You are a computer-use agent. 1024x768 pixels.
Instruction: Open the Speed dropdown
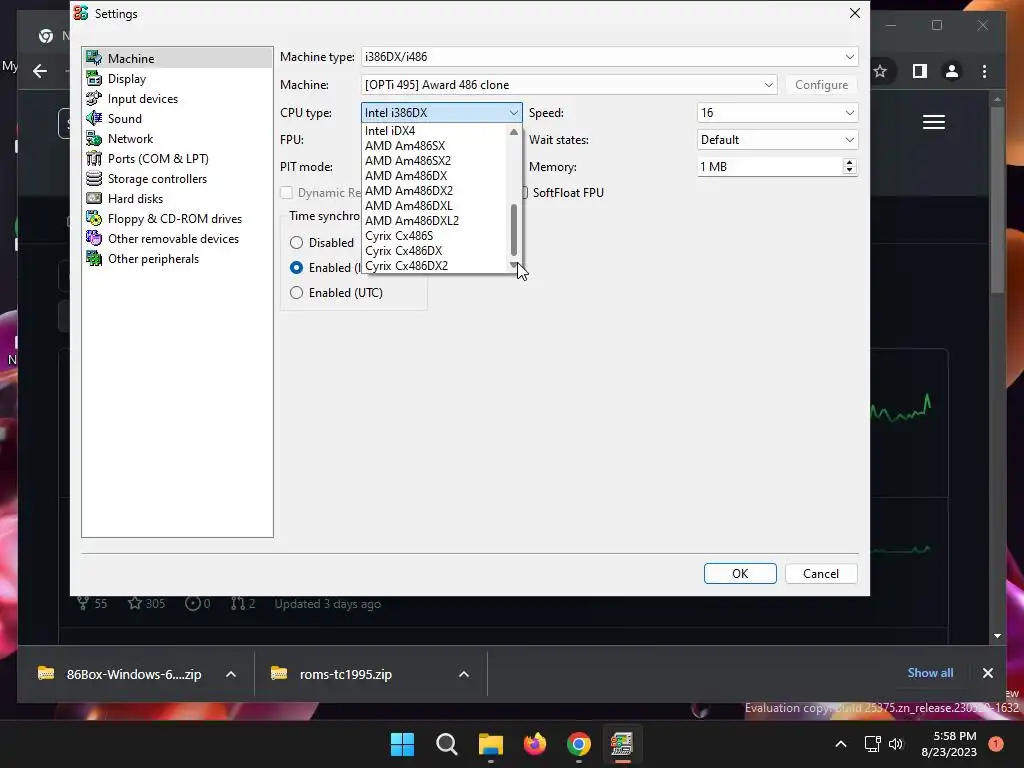(777, 112)
